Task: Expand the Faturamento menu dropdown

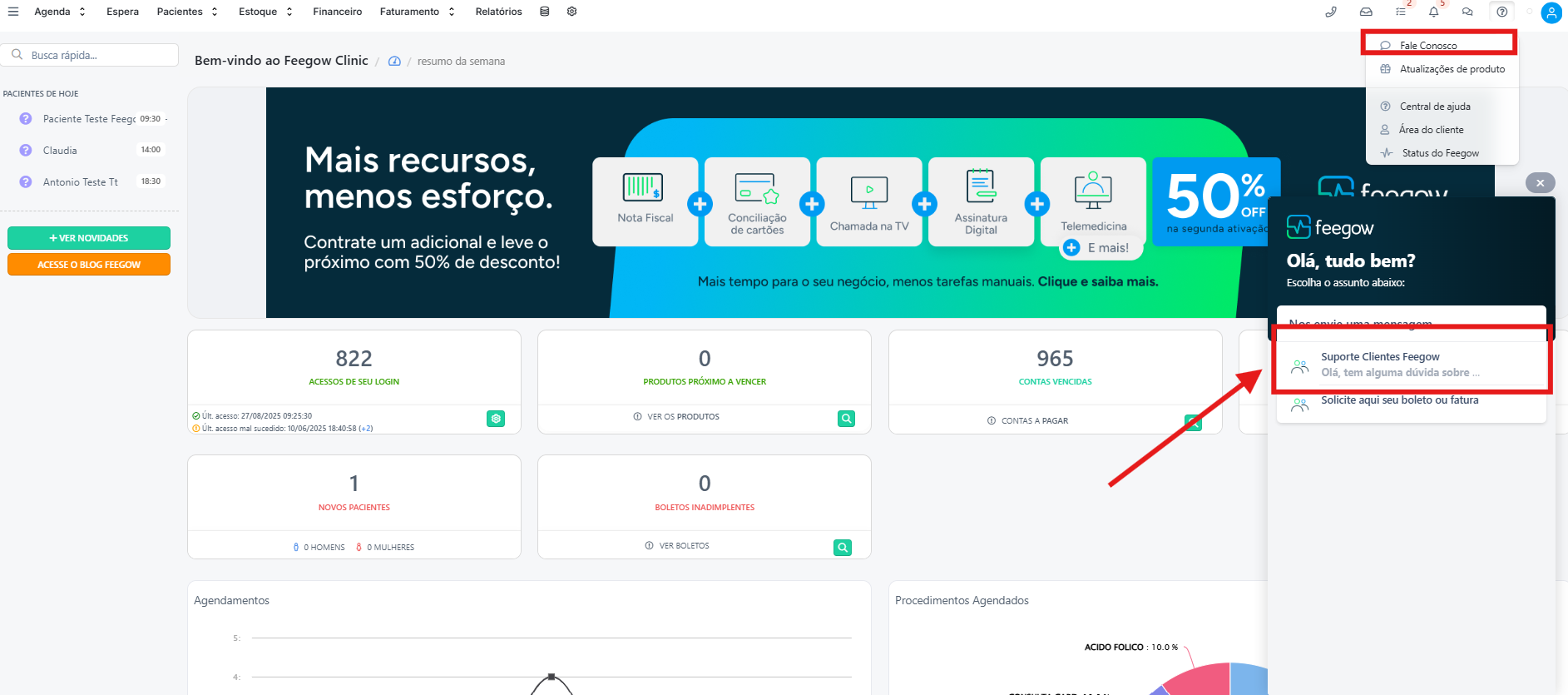Action: [x=418, y=12]
